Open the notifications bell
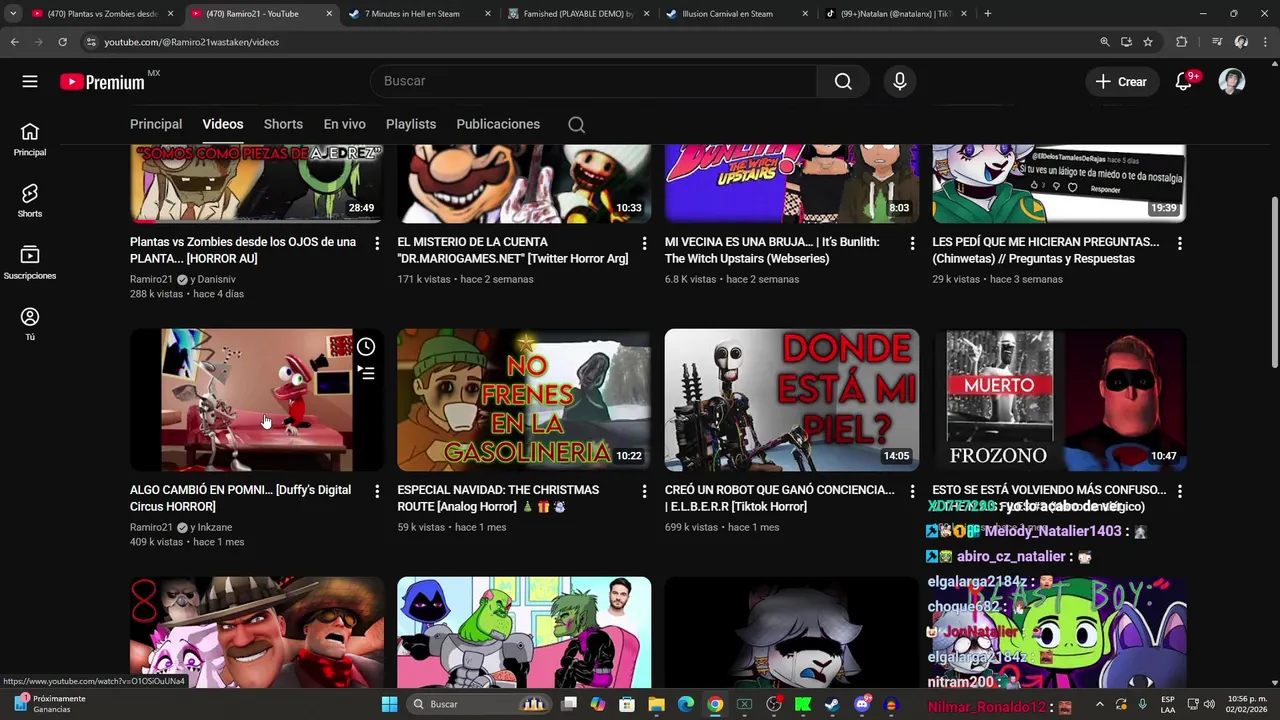Viewport: 1280px width, 720px height. pyautogui.click(x=1184, y=81)
